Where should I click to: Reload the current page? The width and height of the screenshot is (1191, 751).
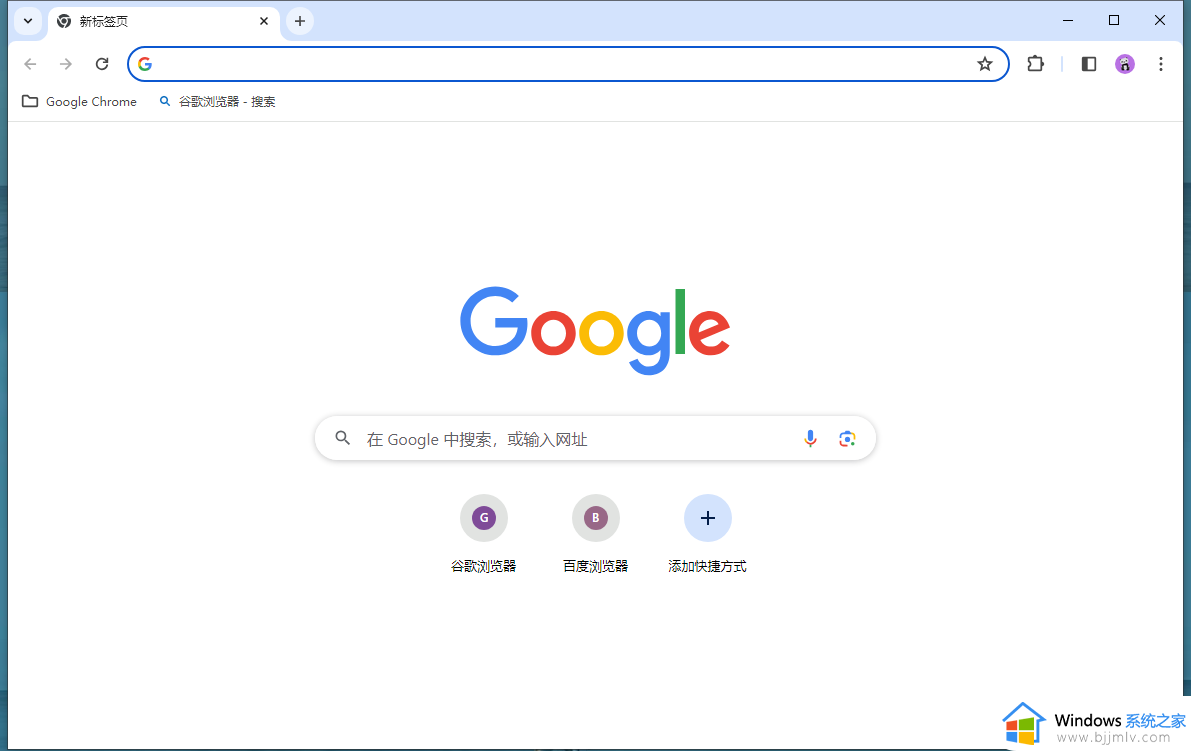pos(102,64)
